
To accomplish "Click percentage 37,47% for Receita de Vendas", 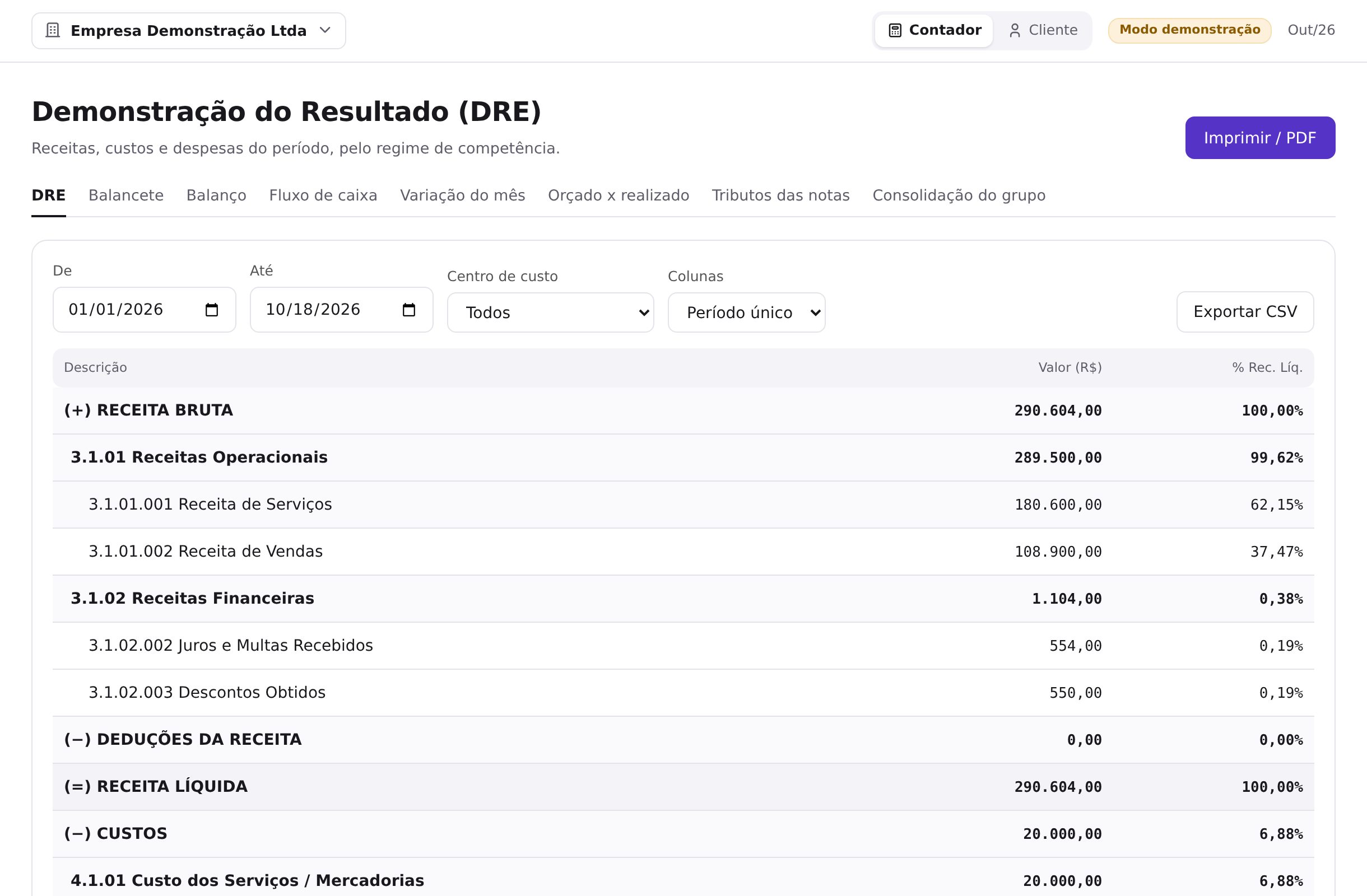I will (1276, 552).
